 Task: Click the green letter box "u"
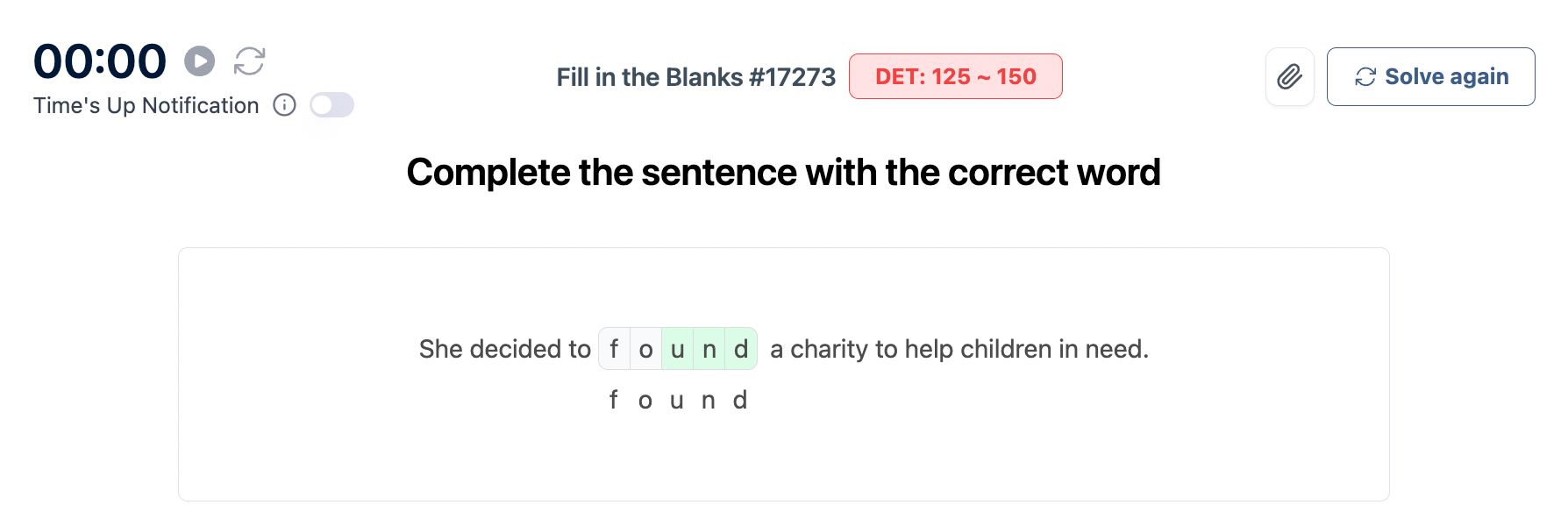click(x=677, y=349)
